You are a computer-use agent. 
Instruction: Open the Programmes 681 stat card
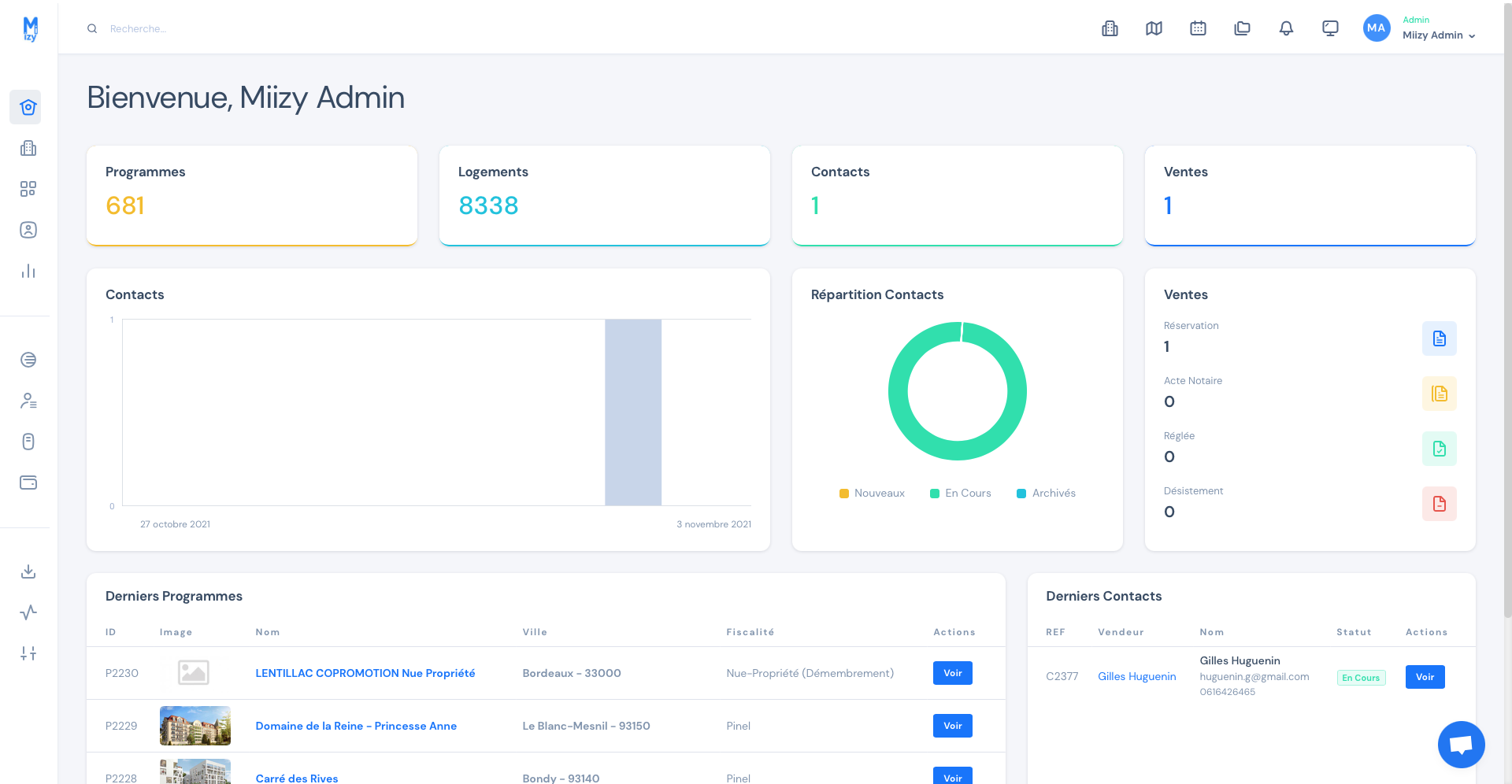(252, 195)
